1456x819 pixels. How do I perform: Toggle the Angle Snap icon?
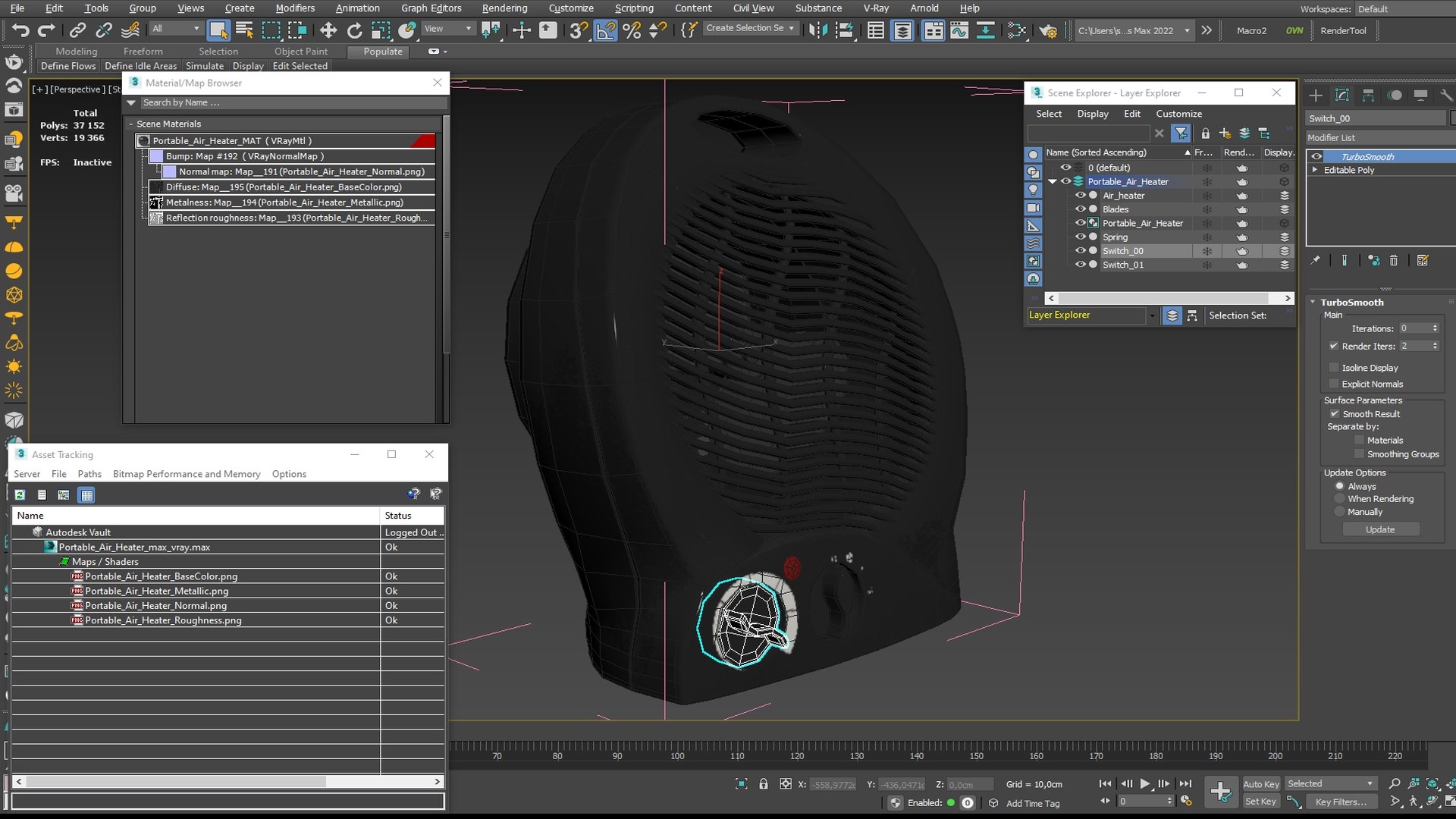[x=605, y=30]
